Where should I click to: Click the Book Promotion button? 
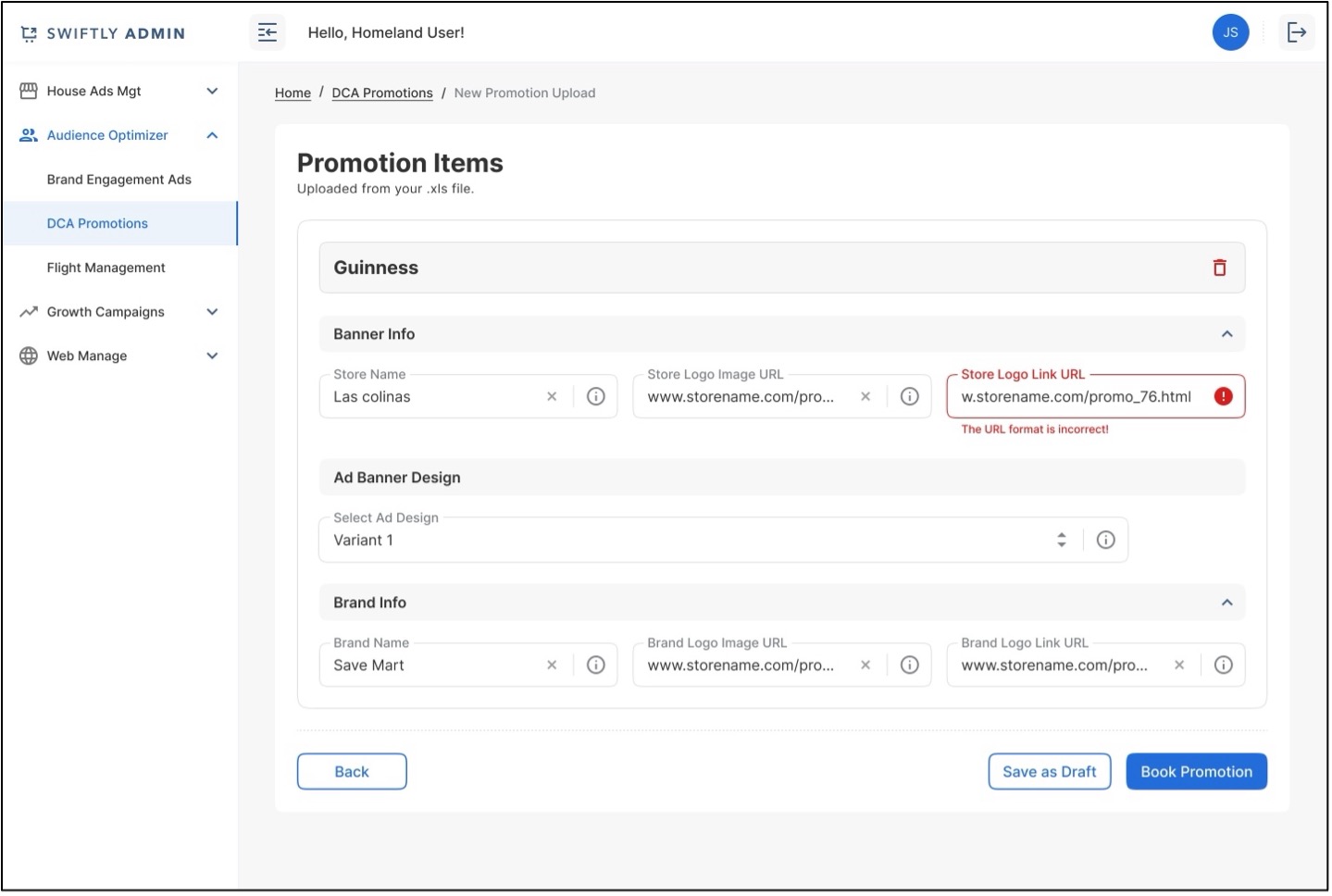1196,771
